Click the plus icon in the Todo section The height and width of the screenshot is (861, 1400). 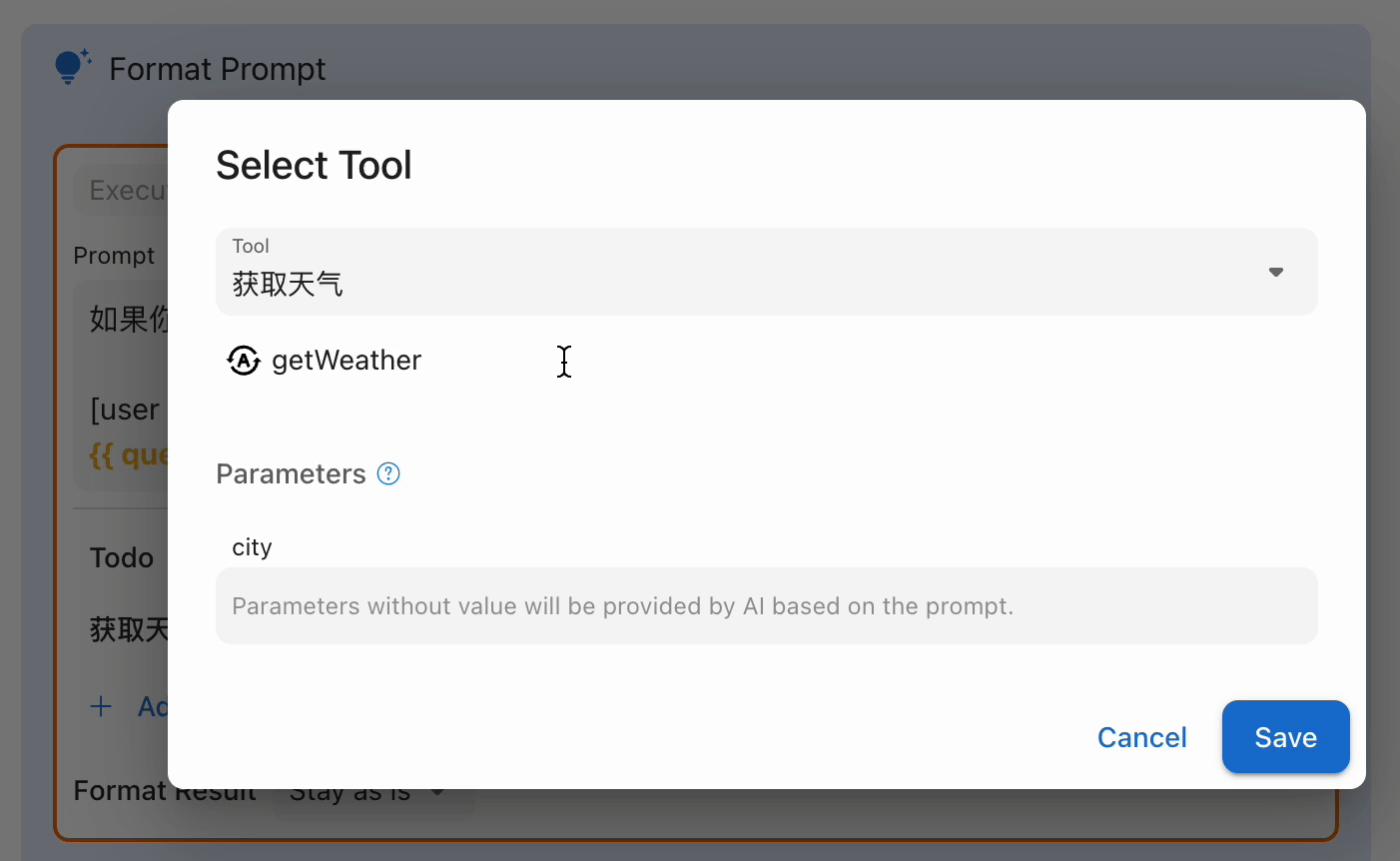[x=101, y=707]
